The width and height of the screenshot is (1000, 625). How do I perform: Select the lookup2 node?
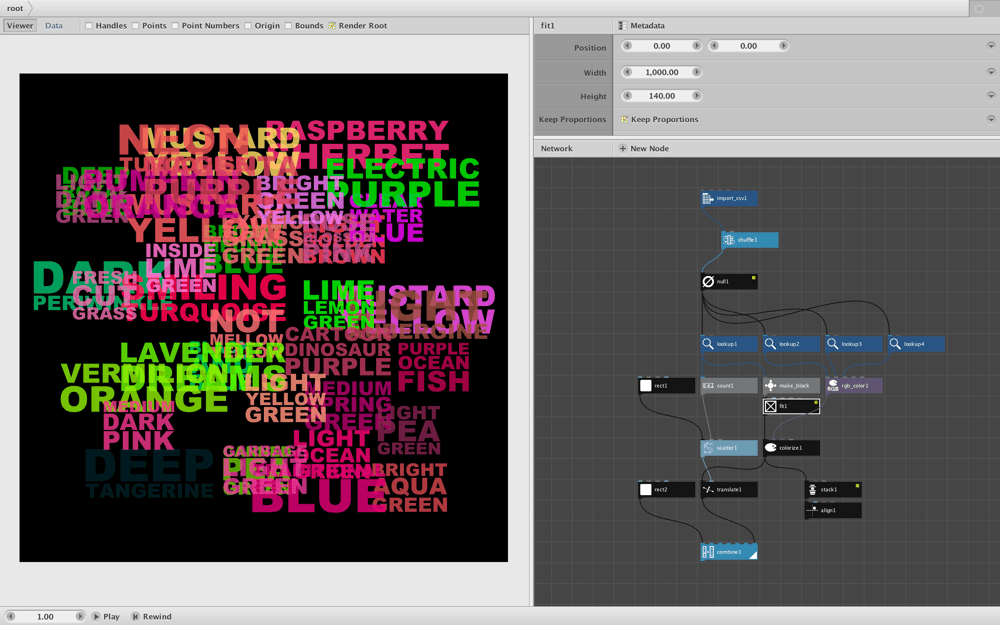click(x=791, y=344)
